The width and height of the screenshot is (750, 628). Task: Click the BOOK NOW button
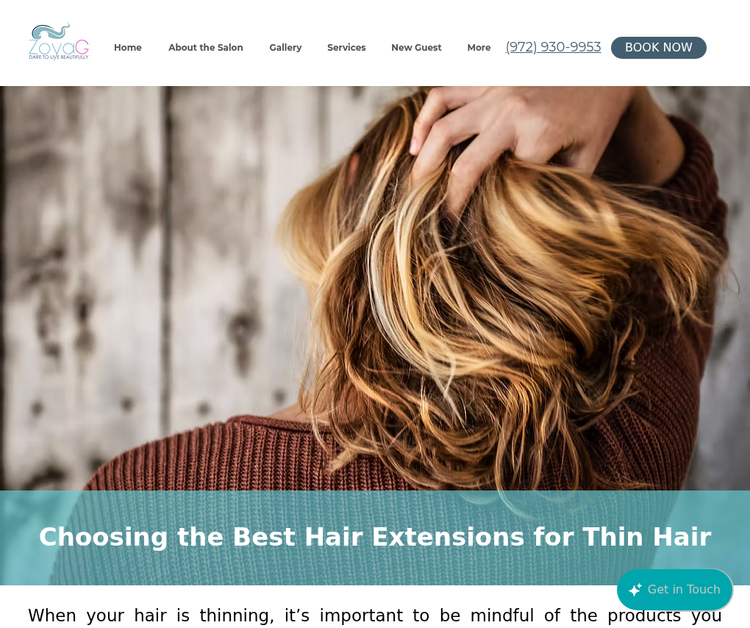point(659,47)
